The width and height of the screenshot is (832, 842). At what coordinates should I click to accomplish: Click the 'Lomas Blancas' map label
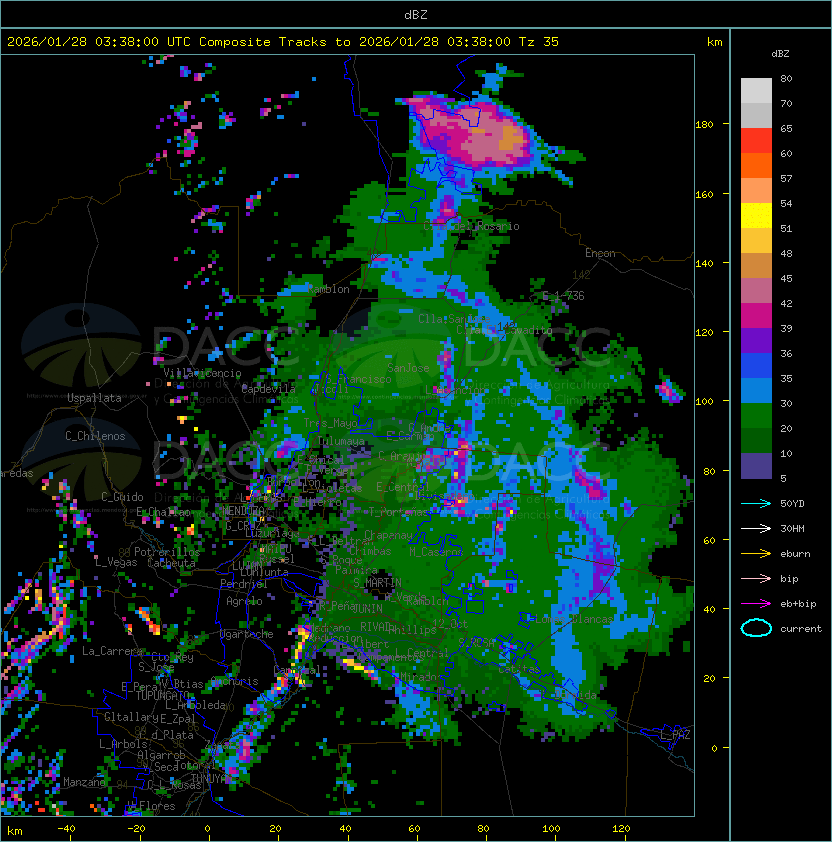tap(574, 619)
